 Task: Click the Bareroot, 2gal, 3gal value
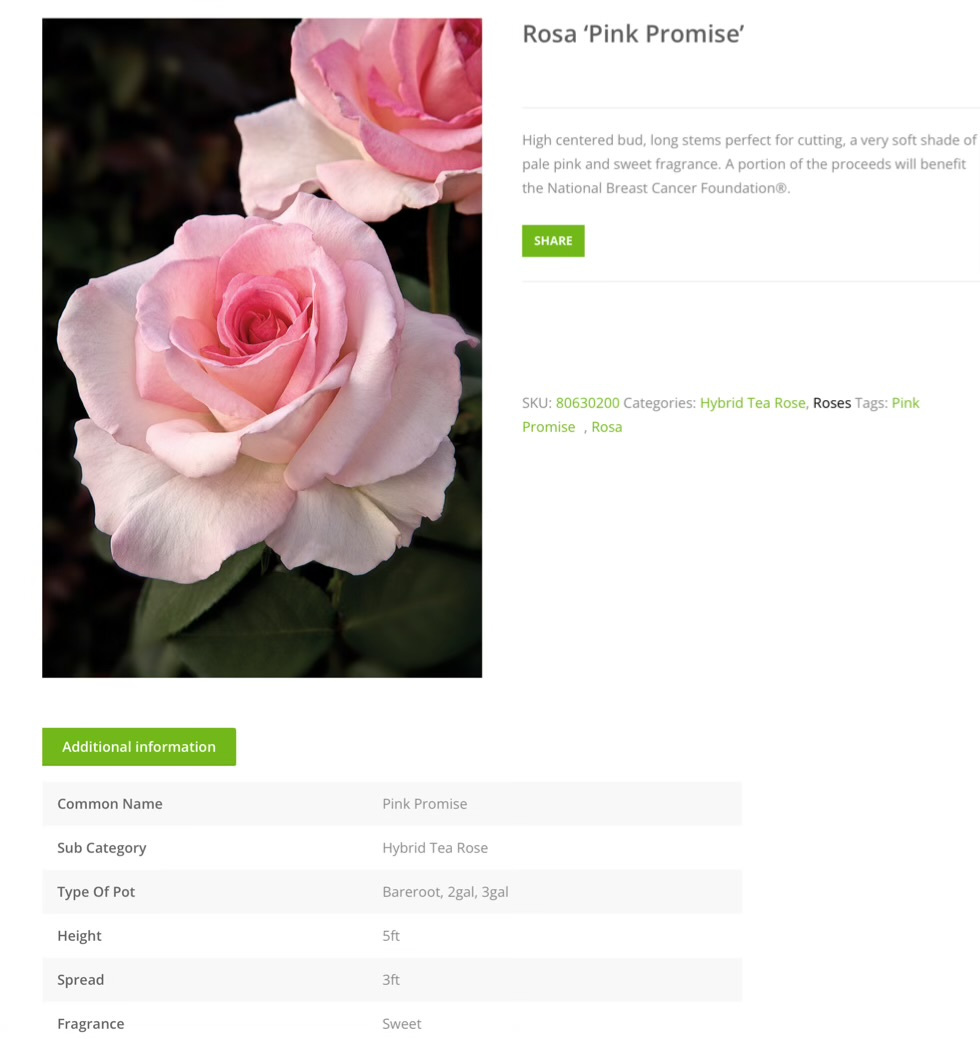tap(445, 892)
